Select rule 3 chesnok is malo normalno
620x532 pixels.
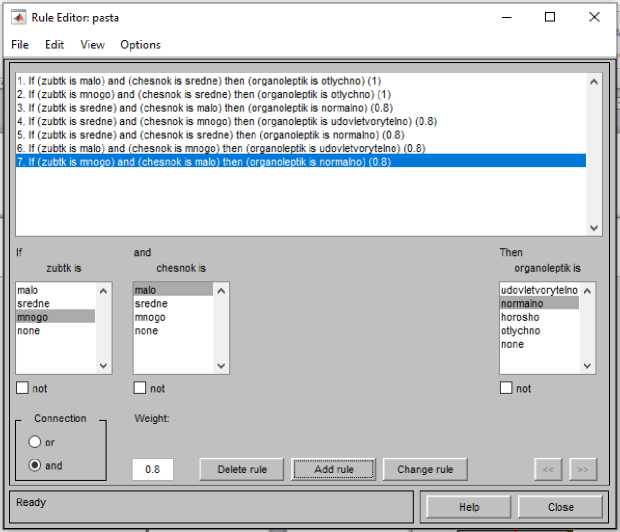tap(205, 108)
